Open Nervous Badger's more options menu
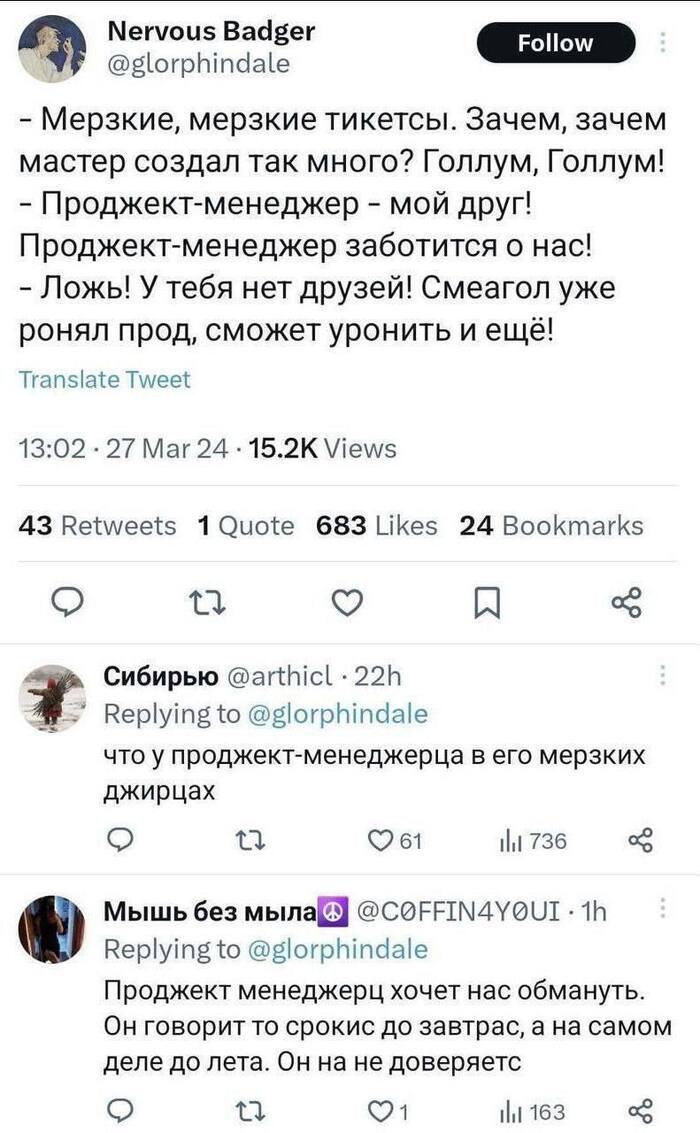 (665, 42)
